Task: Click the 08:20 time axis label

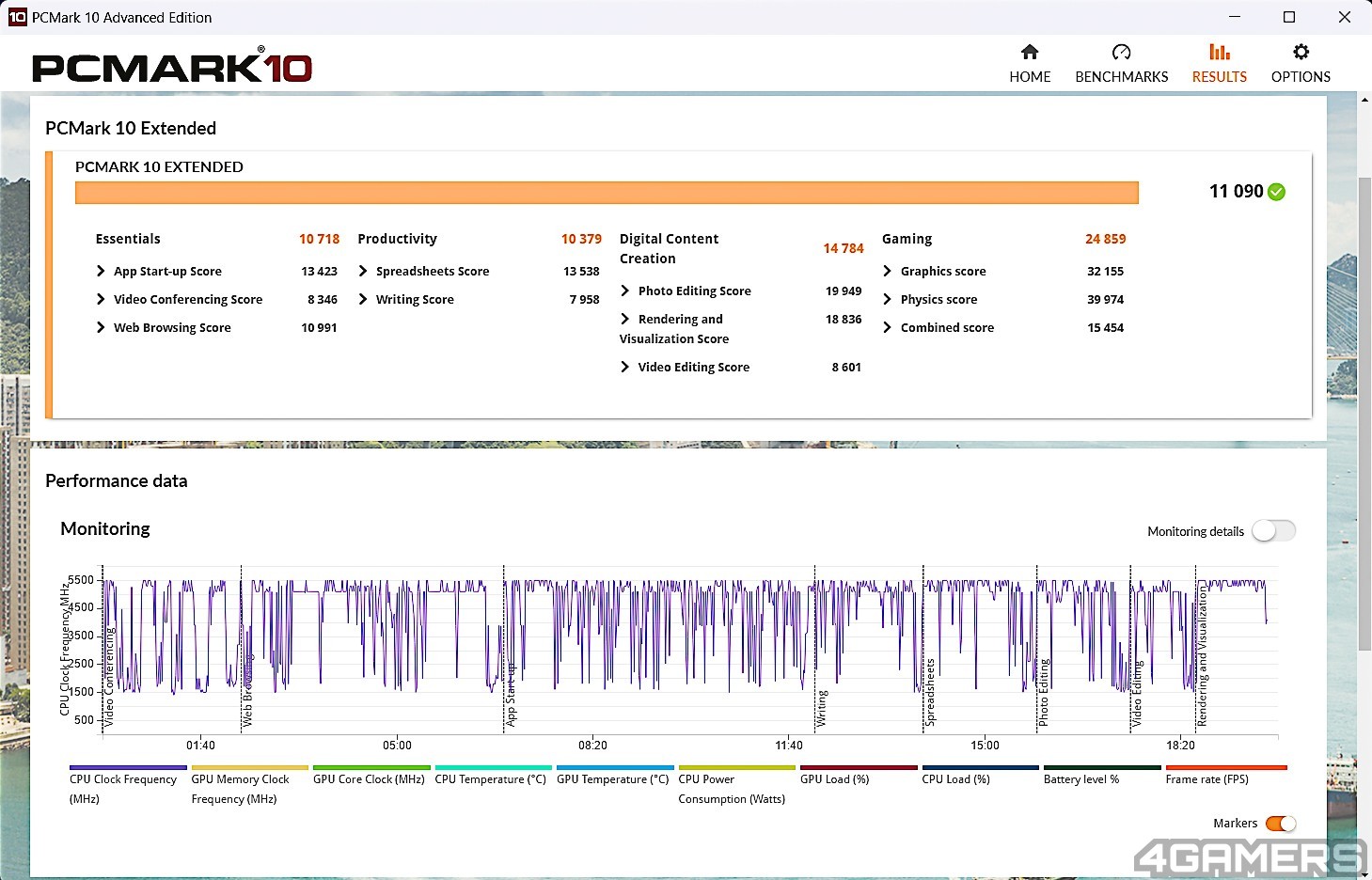Action: [592, 745]
